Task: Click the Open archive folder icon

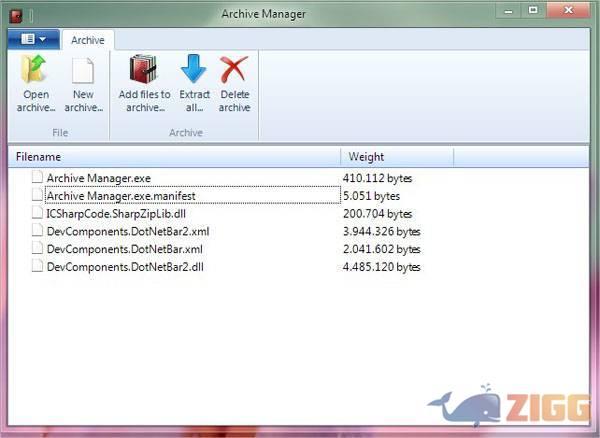Action: click(x=34, y=69)
